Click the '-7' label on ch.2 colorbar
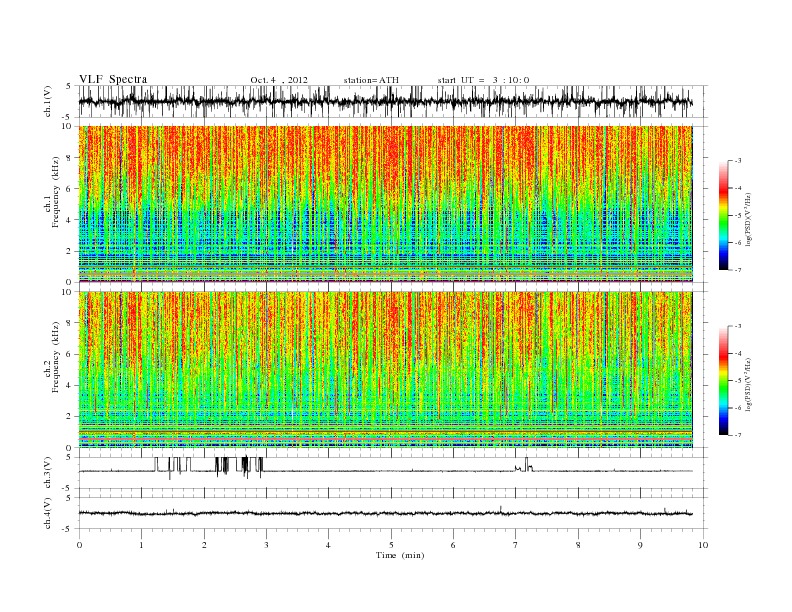 click(x=738, y=434)
